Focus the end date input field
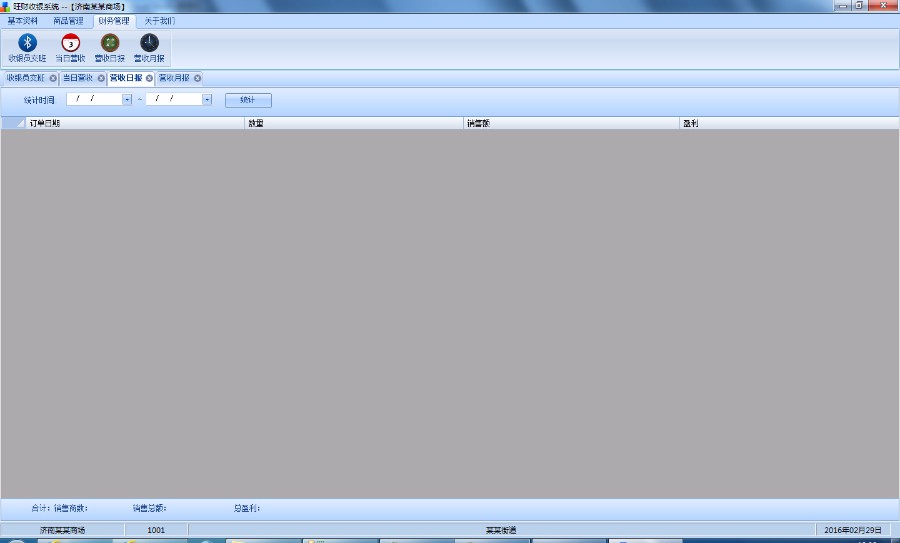The width and height of the screenshot is (900, 543). pyautogui.click(x=174, y=99)
